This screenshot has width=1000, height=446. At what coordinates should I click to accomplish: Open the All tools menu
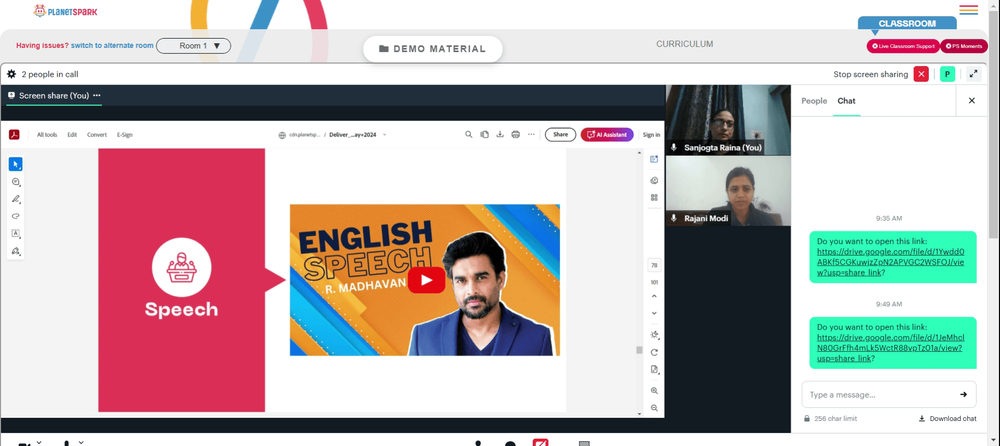[x=47, y=135]
